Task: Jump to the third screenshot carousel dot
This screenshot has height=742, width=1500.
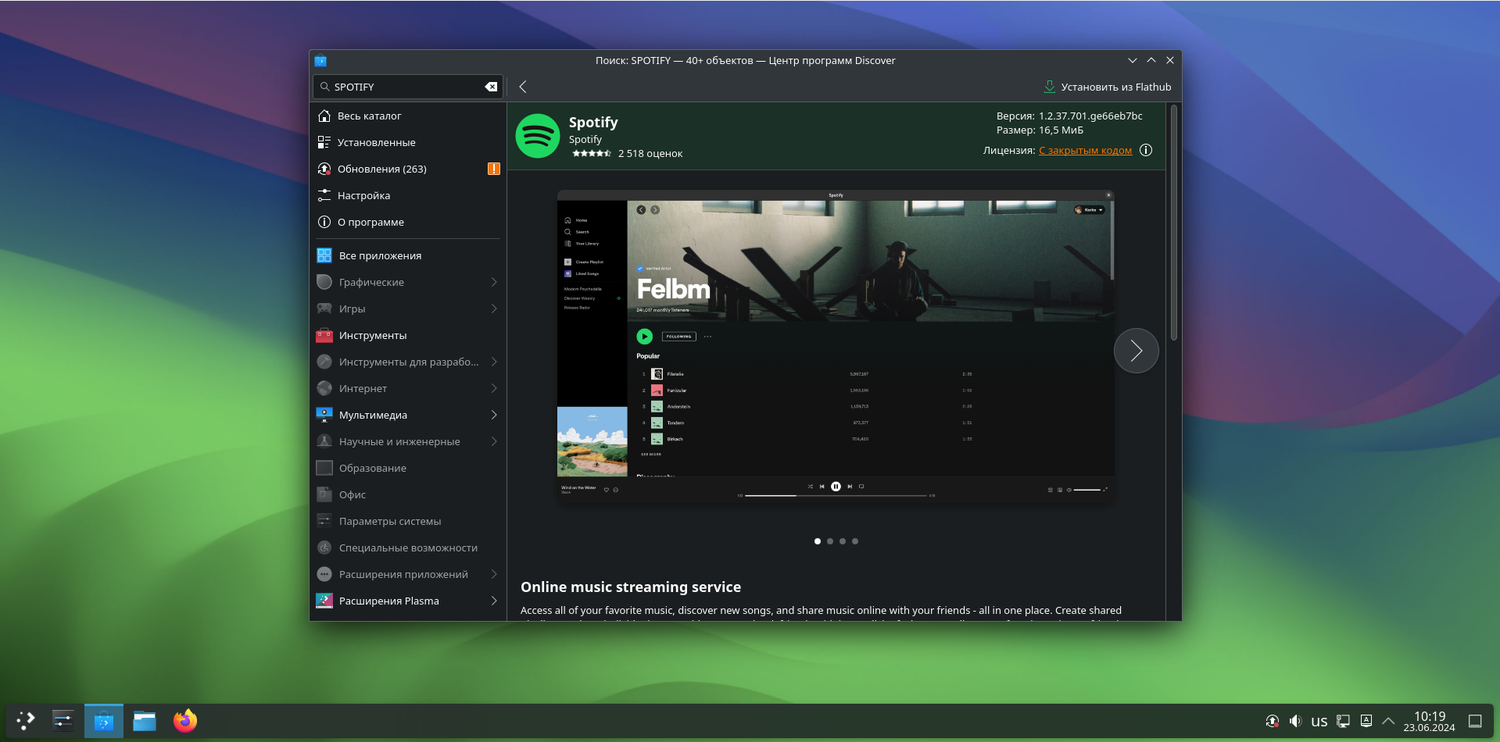Action: (842, 541)
